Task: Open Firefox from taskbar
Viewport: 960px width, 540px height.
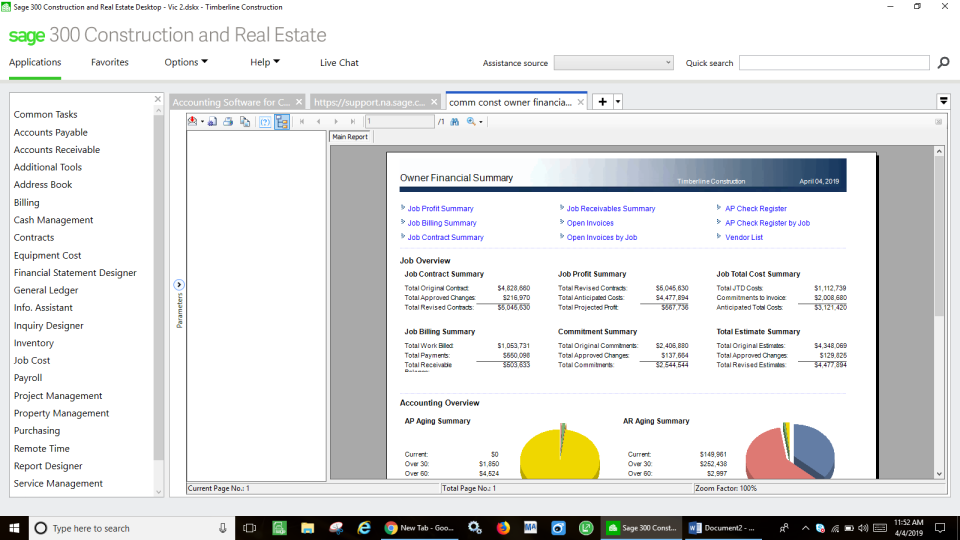Action: 503,528
